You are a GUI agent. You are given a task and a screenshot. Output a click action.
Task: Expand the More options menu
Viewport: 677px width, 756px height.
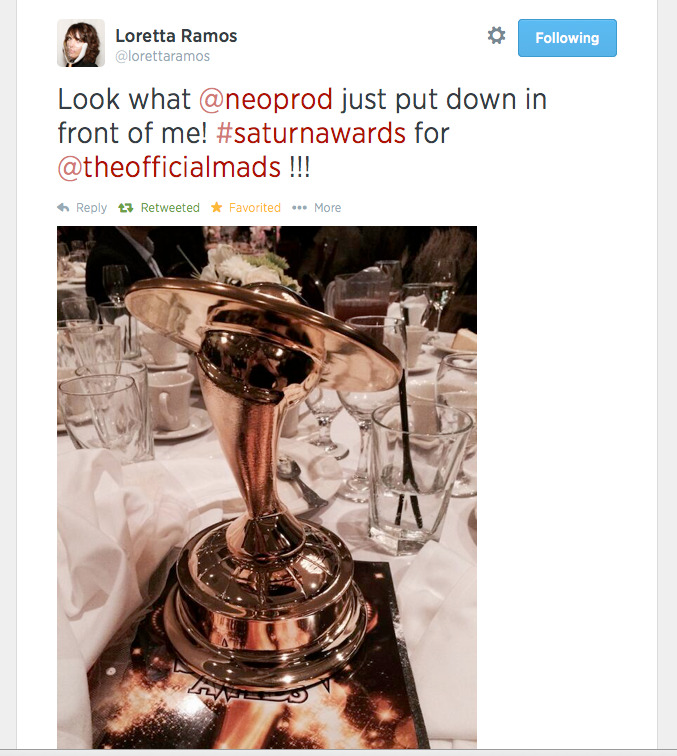pyautogui.click(x=327, y=208)
